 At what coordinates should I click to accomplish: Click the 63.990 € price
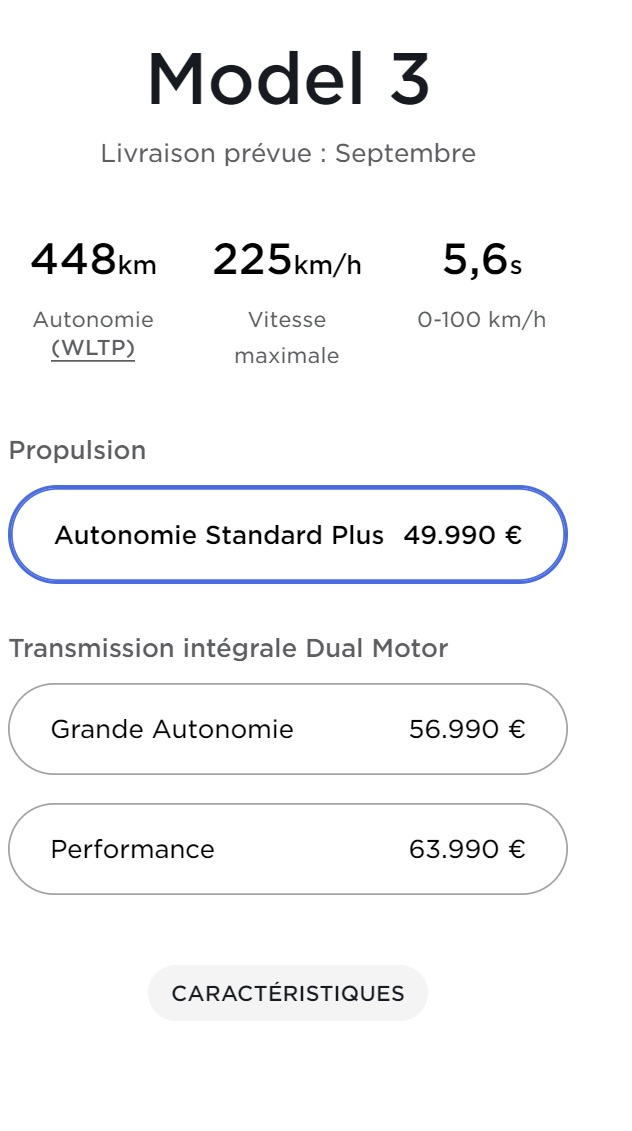(467, 849)
